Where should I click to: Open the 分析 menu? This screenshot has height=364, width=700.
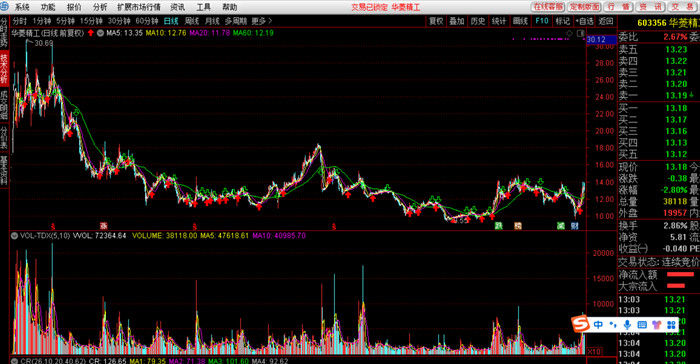tap(100, 7)
